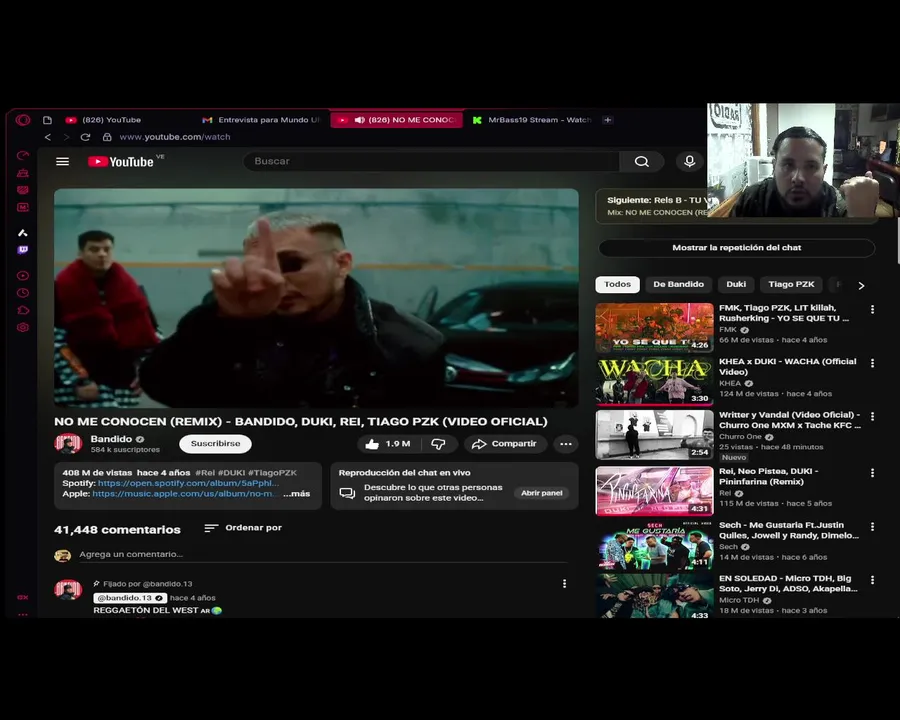
Task: Open Extensions cube icon in sidebar
Action: tap(23, 310)
